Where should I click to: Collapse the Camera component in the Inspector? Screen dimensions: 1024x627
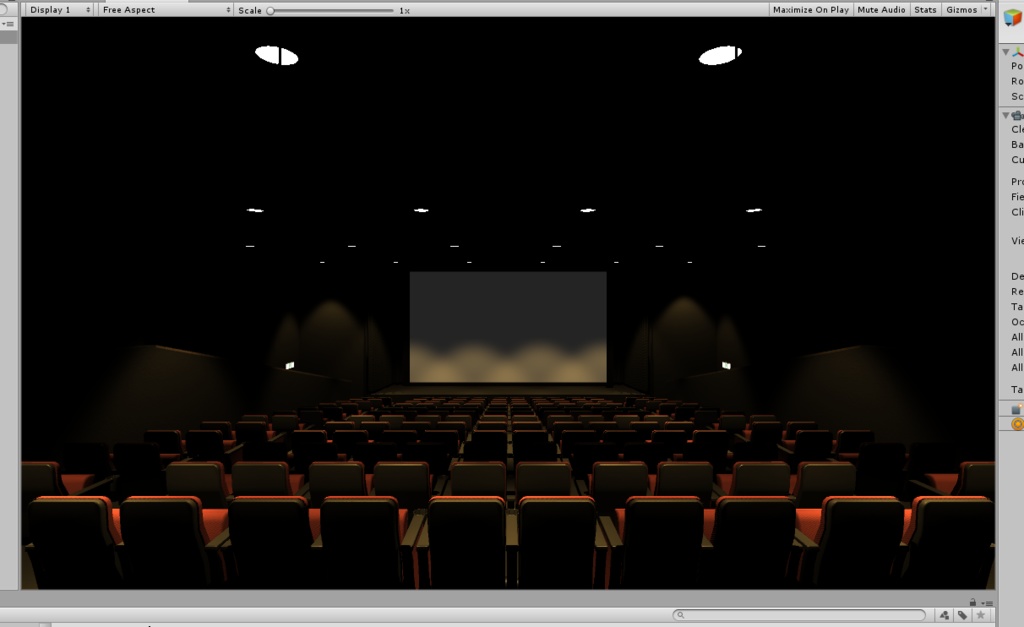tap(1006, 116)
